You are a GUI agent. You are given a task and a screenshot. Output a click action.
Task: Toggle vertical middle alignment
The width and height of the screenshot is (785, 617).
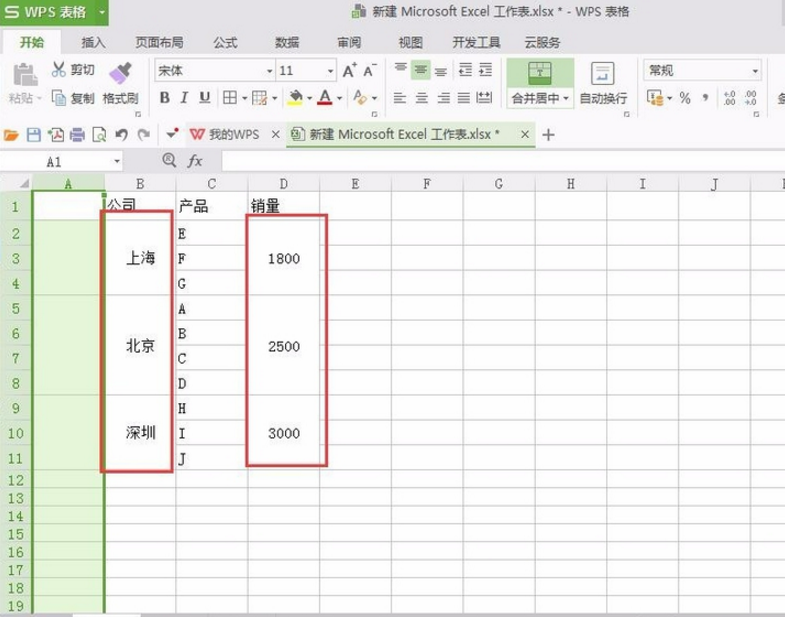(x=421, y=70)
